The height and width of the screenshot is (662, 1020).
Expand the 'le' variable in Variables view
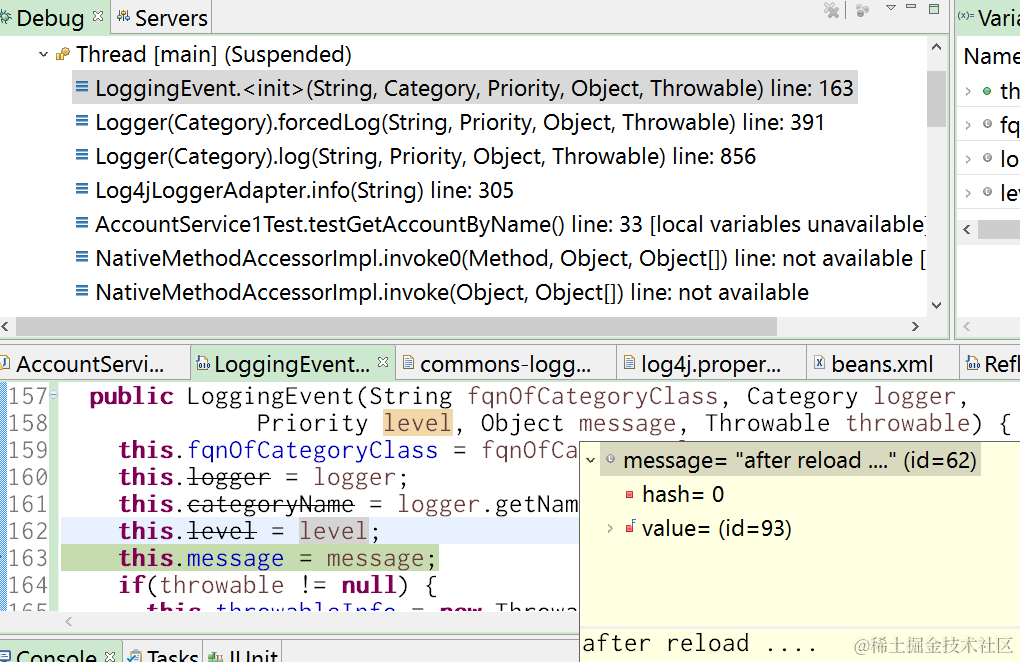click(968, 192)
